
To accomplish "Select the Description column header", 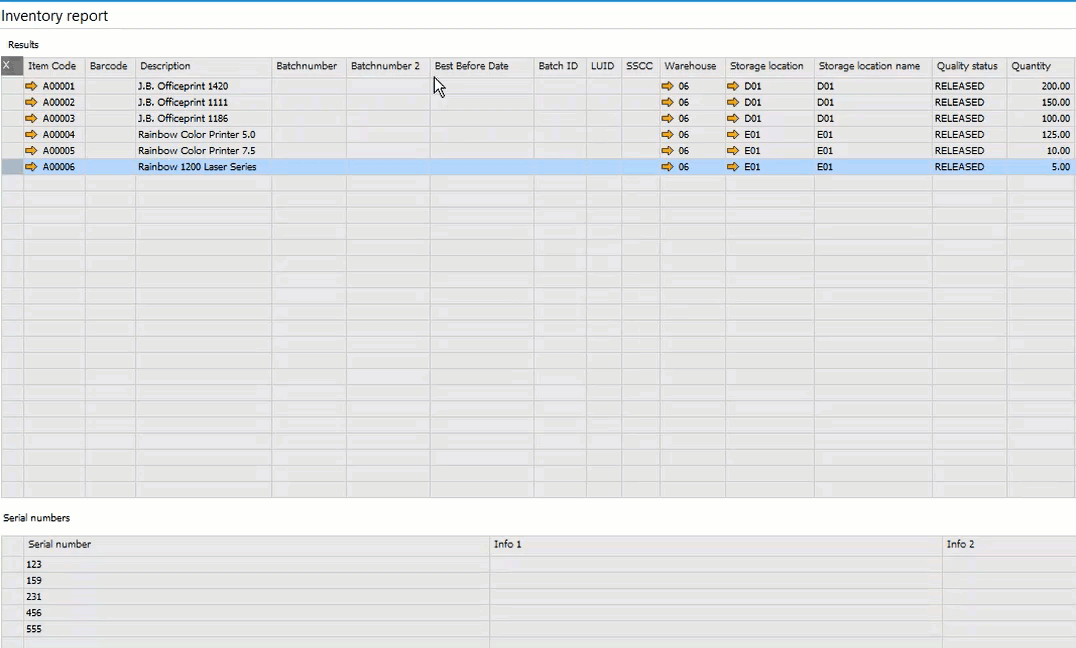I will click(202, 66).
